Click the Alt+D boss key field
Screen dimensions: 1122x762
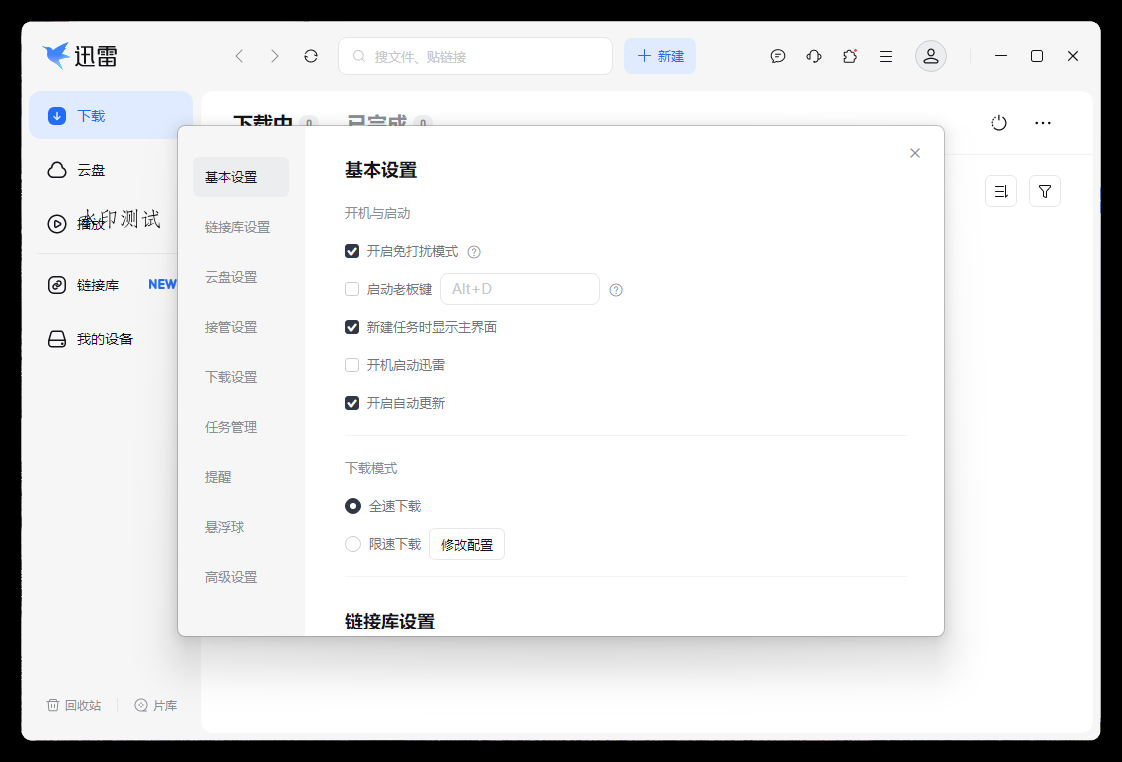click(x=519, y=289)
